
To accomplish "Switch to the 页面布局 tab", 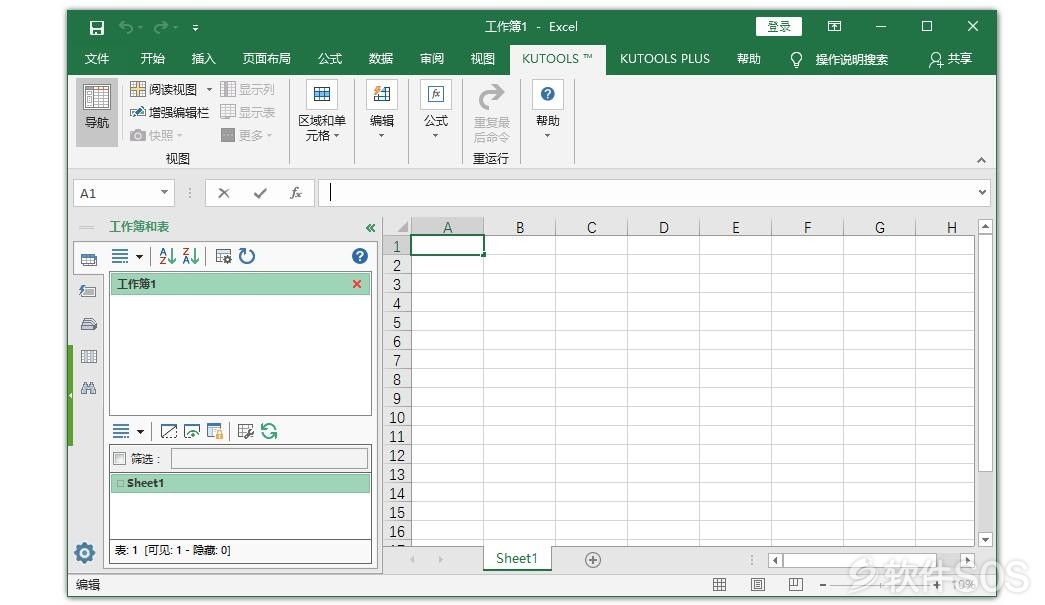I will pyautogui.click(x=267, y=59).
